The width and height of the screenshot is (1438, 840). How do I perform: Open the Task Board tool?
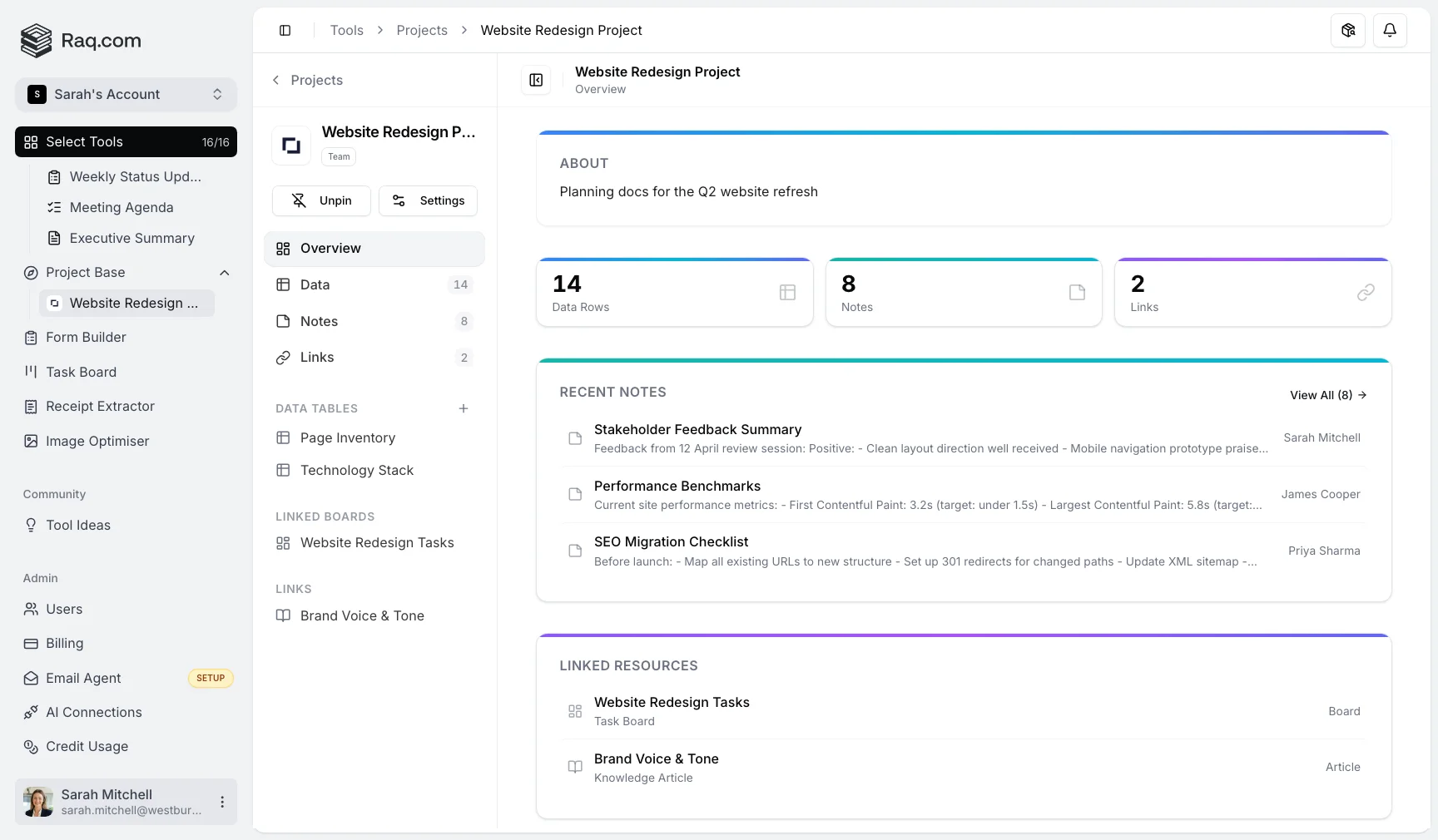pyautogui.click(x=81, y=372)
